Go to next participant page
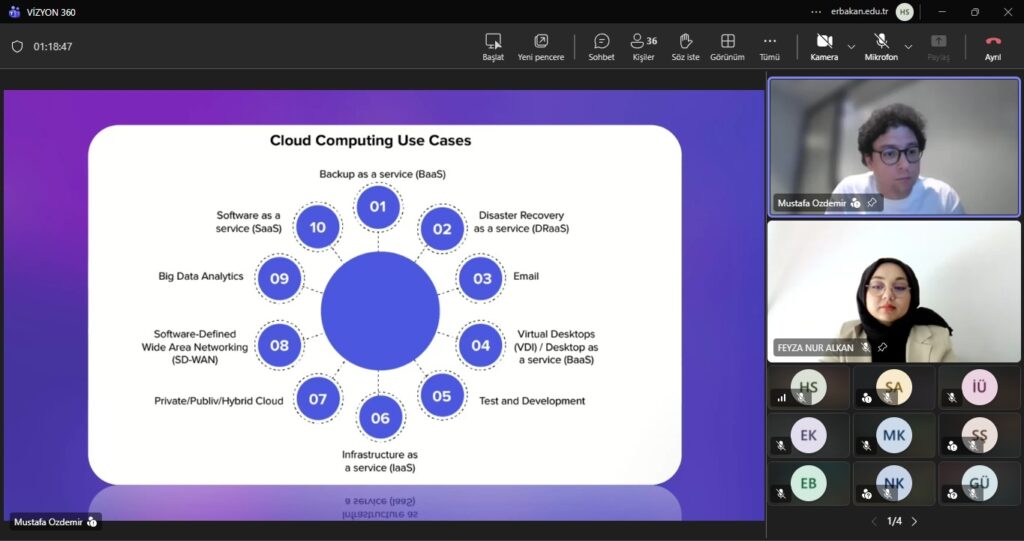The height and width of the screenshot is (541, 1024). (x=914, y=521)
